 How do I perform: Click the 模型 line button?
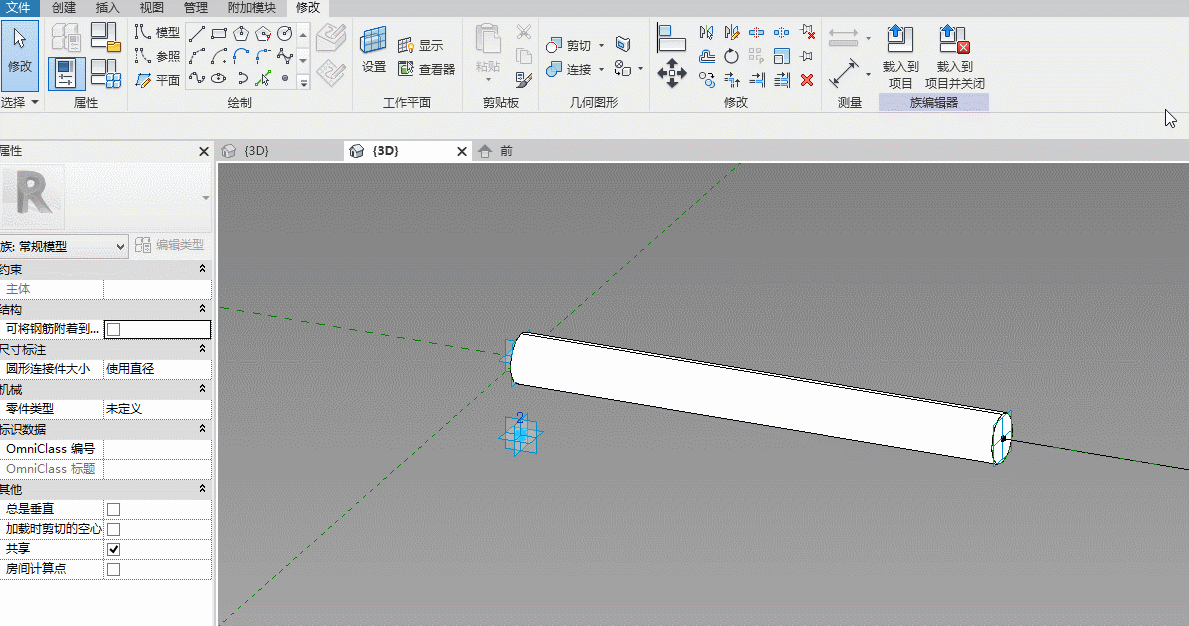158,33
